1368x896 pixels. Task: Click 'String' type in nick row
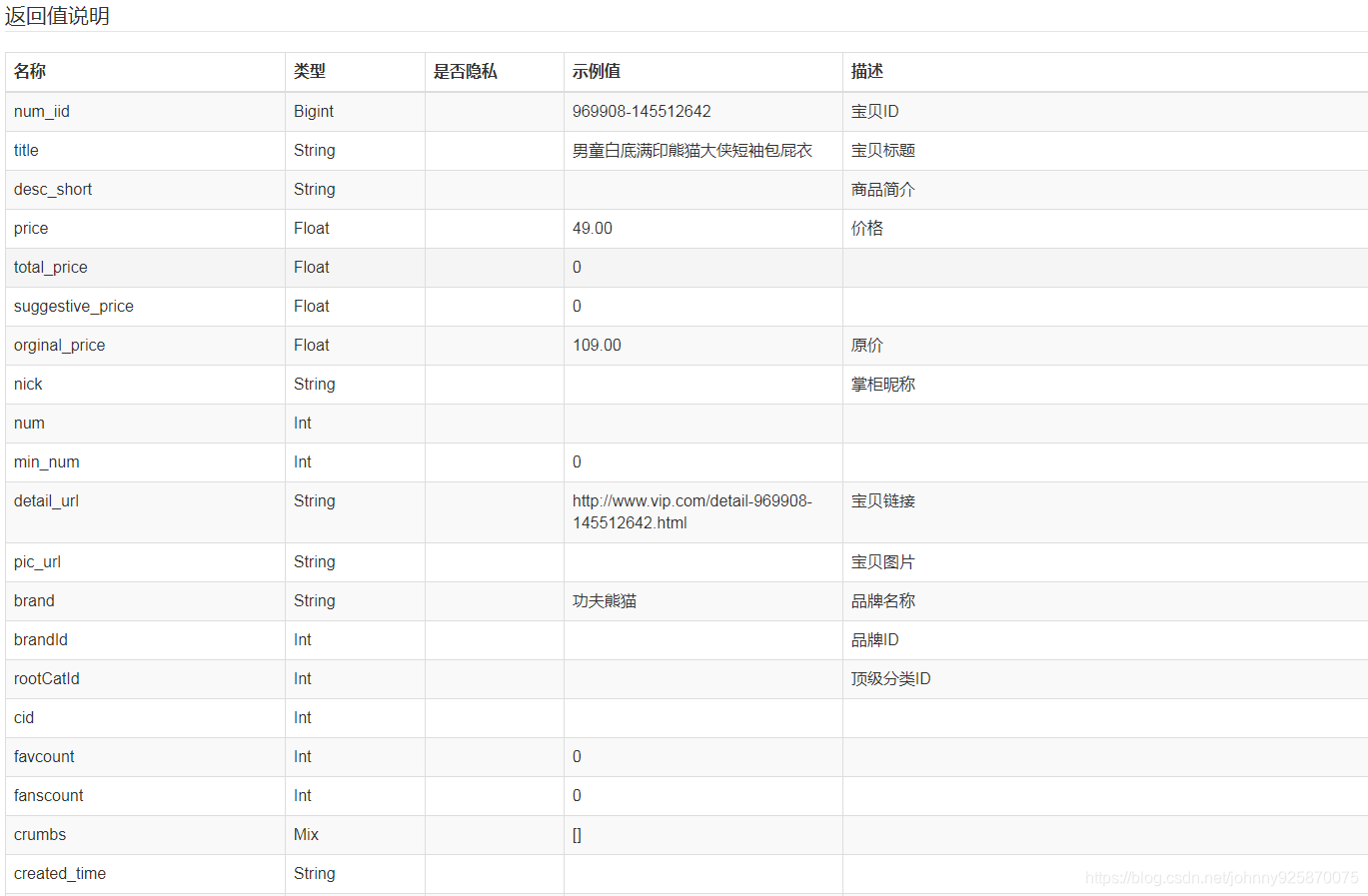[x=315, y=384]
